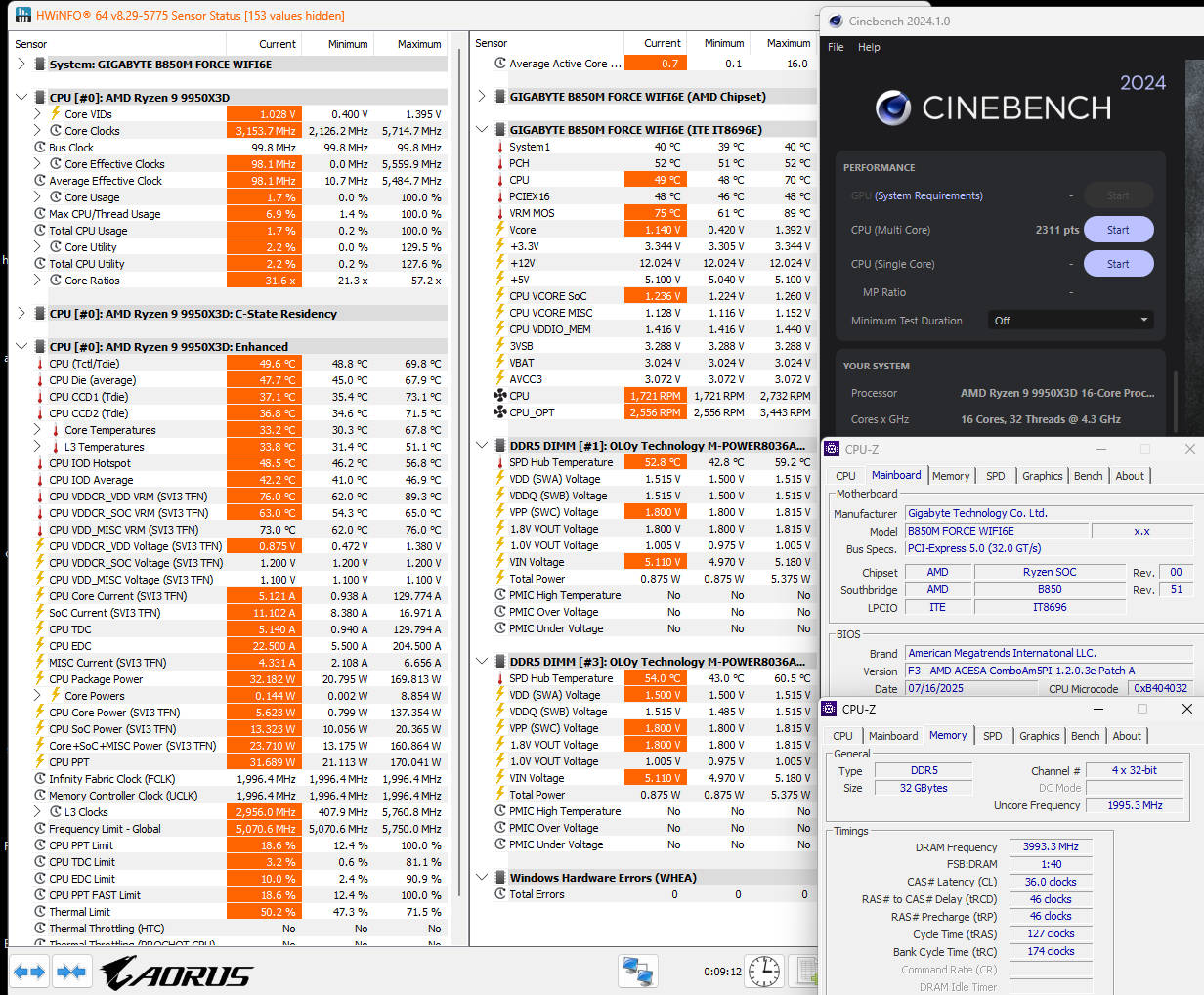Open the network monitors icon in HWiNFO toolbar
Viewport: 1204px width, 995px height.
pyautogui.click(x=638, y=972)
